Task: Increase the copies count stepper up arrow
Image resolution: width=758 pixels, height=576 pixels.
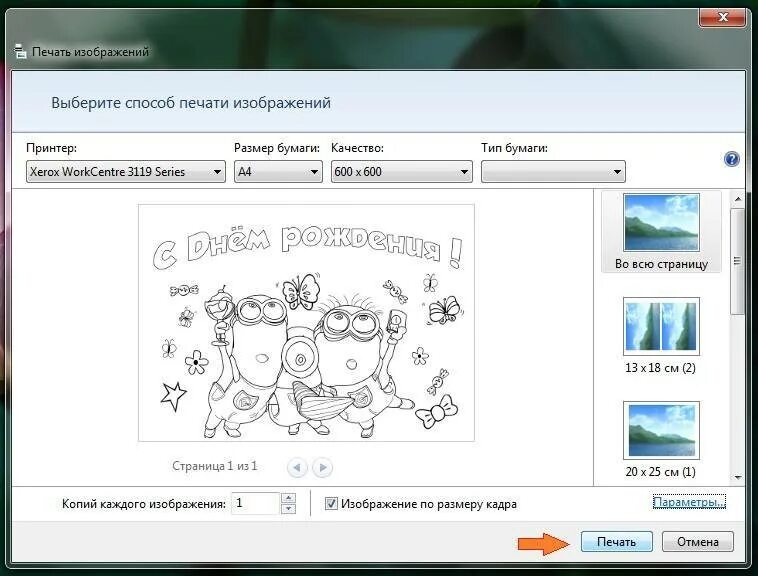Action: 288,498
